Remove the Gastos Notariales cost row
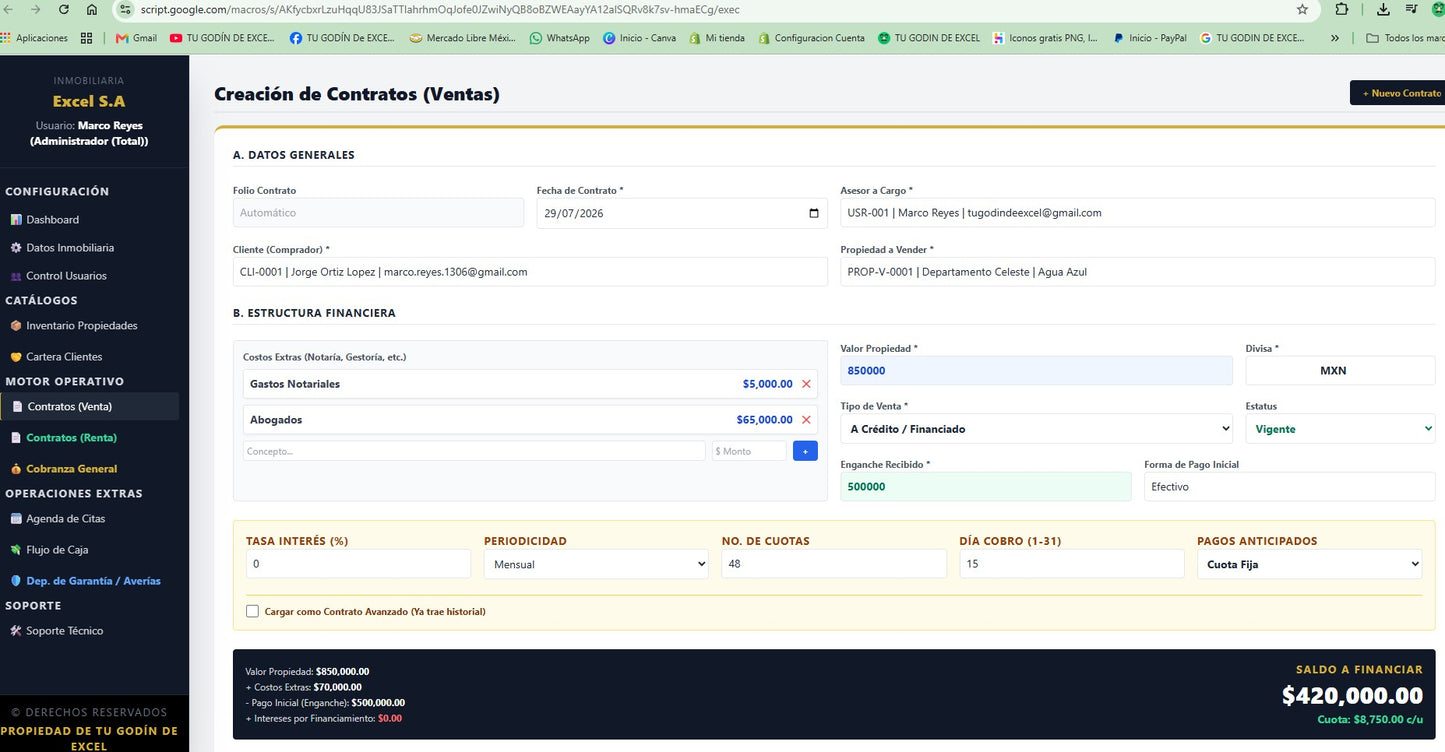The width and height of the screenshot is (1445, 752). [x=806, y=384]
